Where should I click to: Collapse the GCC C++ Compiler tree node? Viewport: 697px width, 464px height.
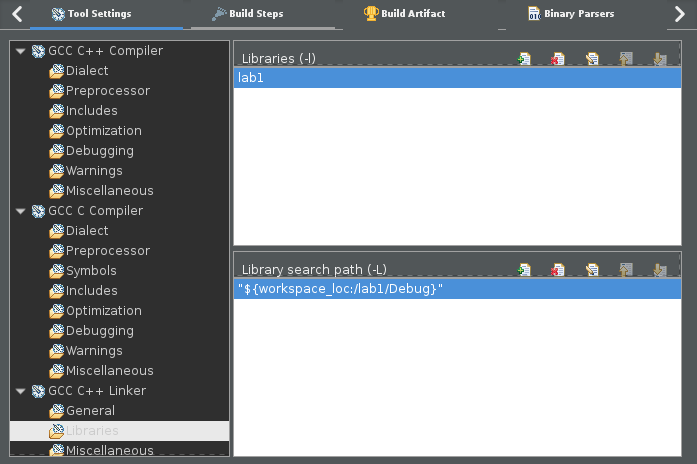[20, 51]
